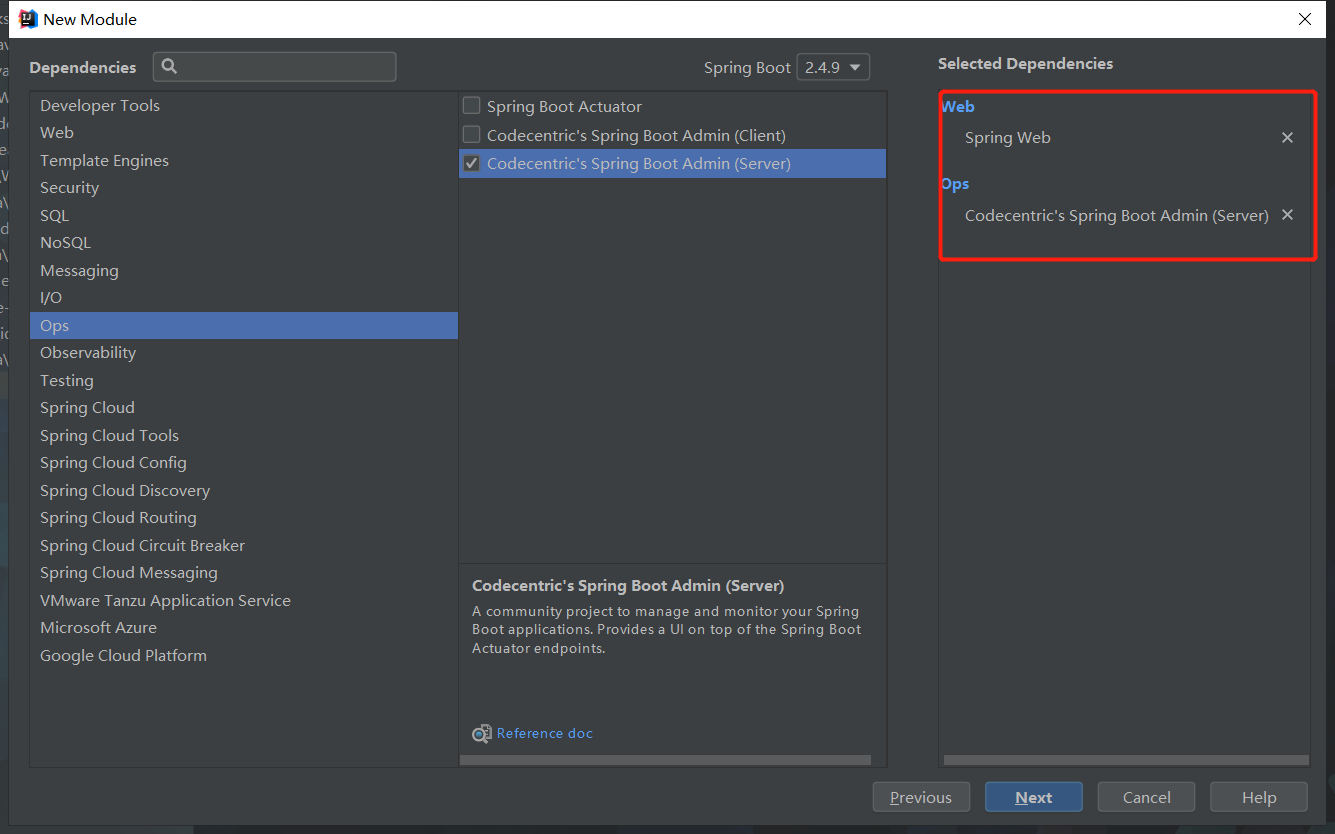This screenshot has height=834, width=1335.
Task: Go back with the Previous button
Action: (x=921, y=797)
